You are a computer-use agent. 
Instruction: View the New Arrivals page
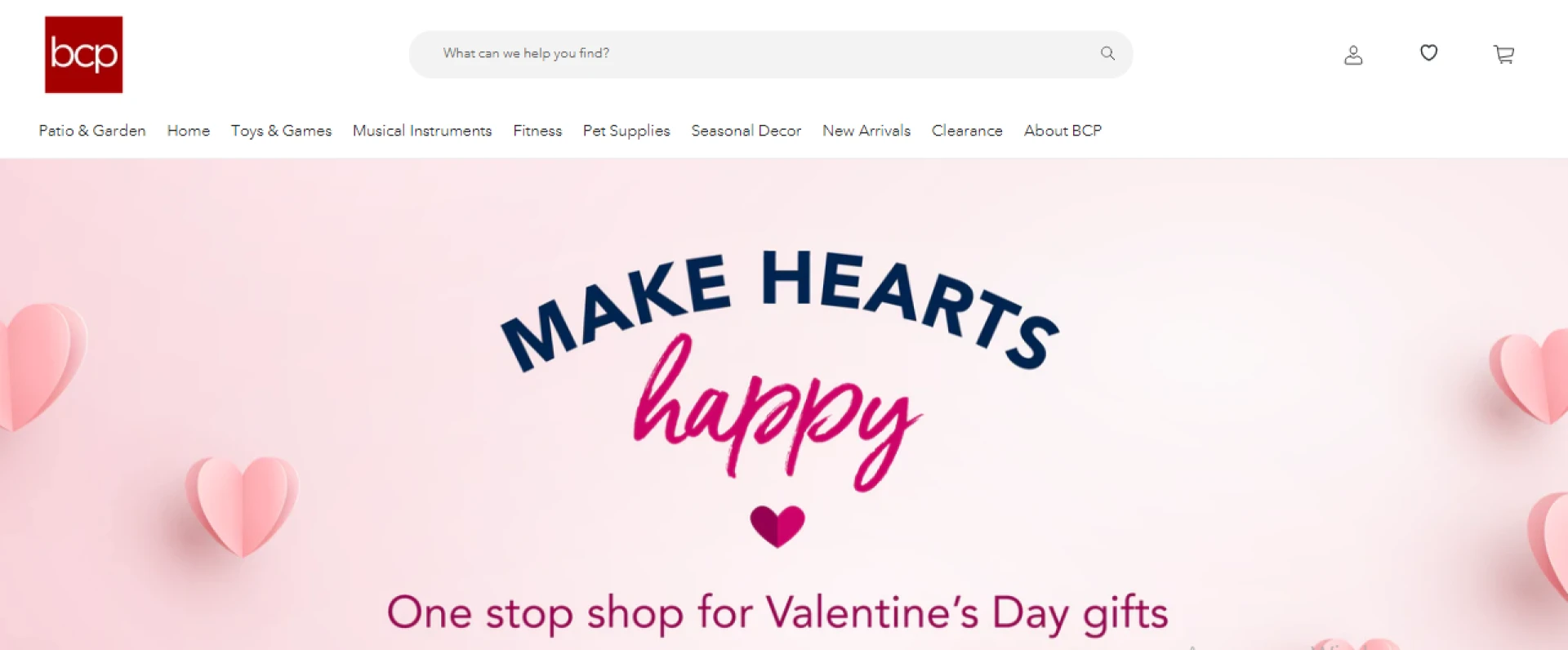866,131
